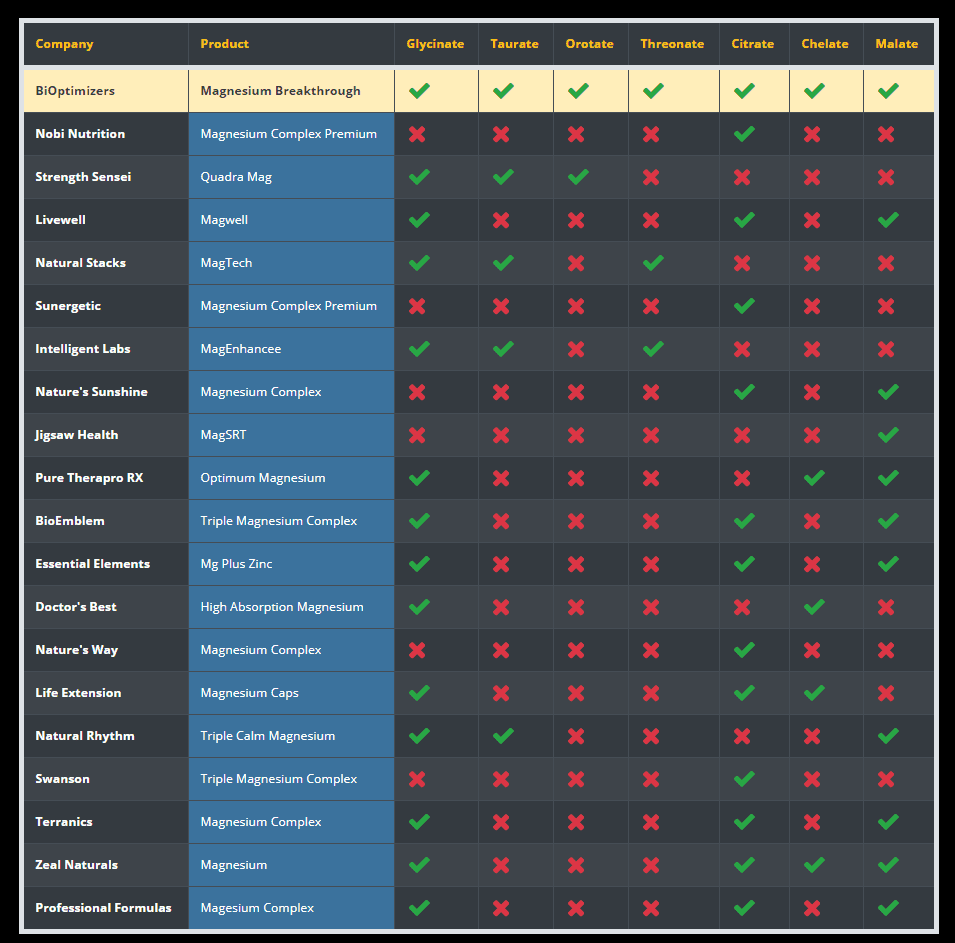This screenshot has width=955, height=943.
Task: Toggle the Taurate check for Natural Rhythm
Action: pyautogui.click(x=501, y=735)
